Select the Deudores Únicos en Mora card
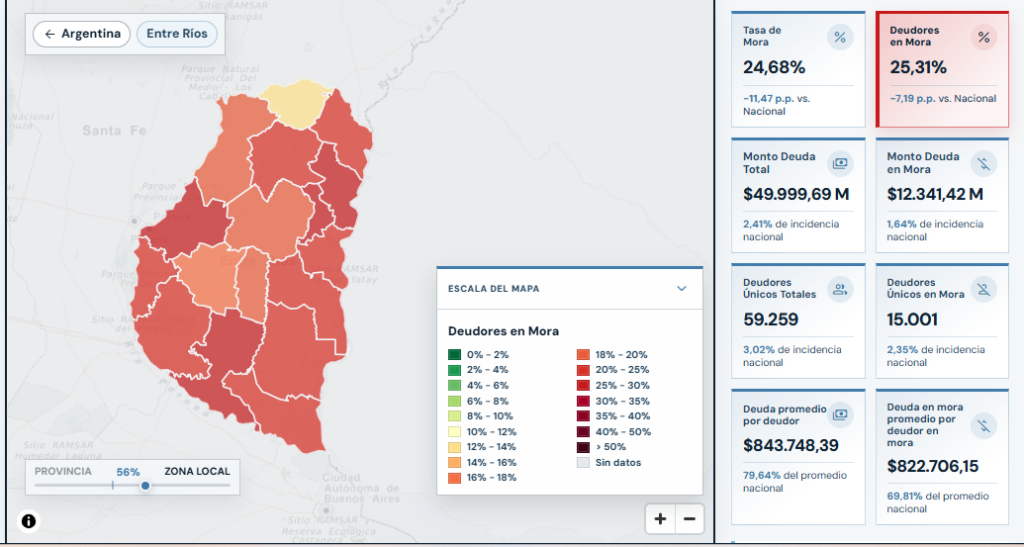 tap(942, 321)
